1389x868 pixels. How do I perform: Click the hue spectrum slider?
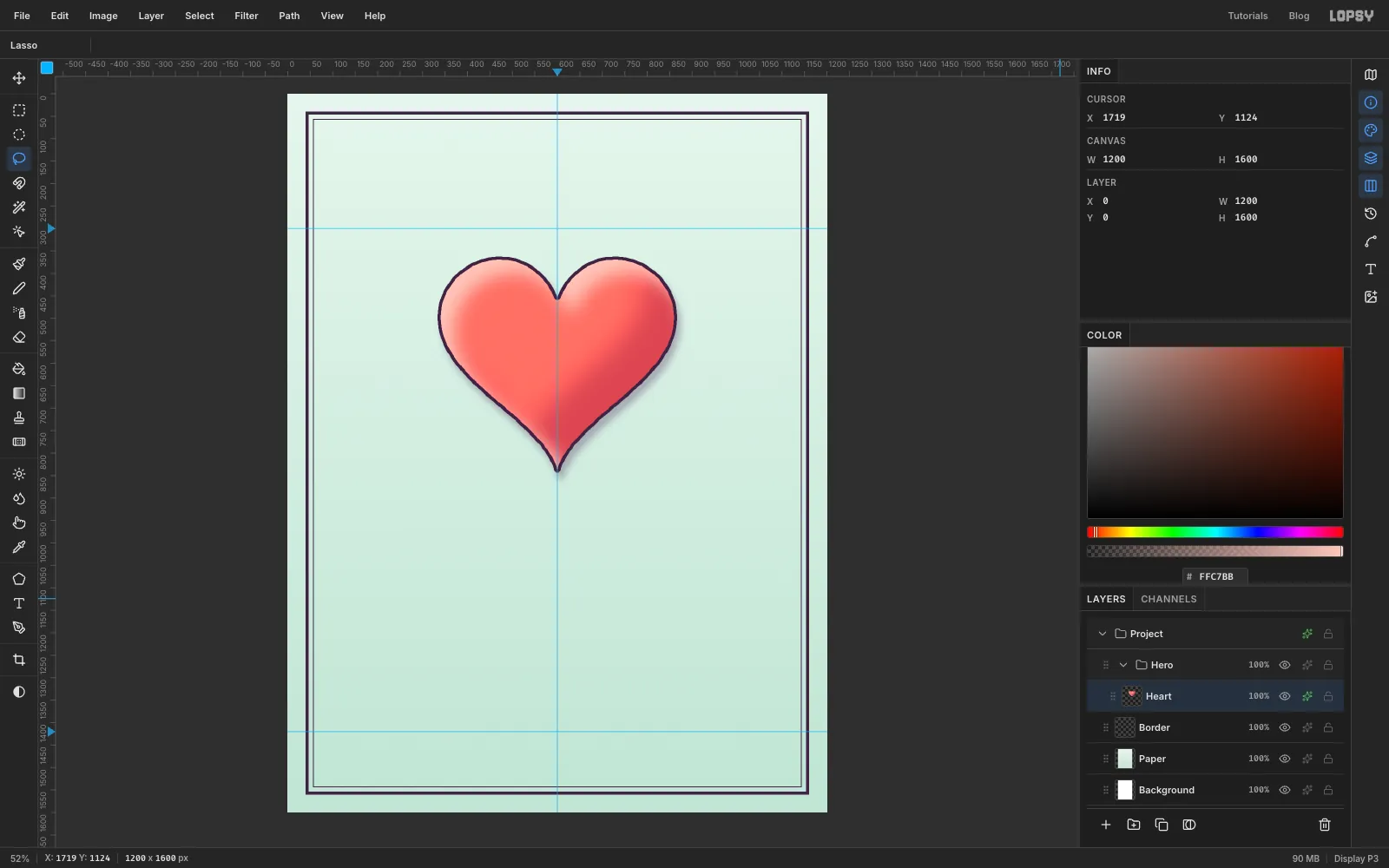pyautogui.click(x=1215, y=532)
